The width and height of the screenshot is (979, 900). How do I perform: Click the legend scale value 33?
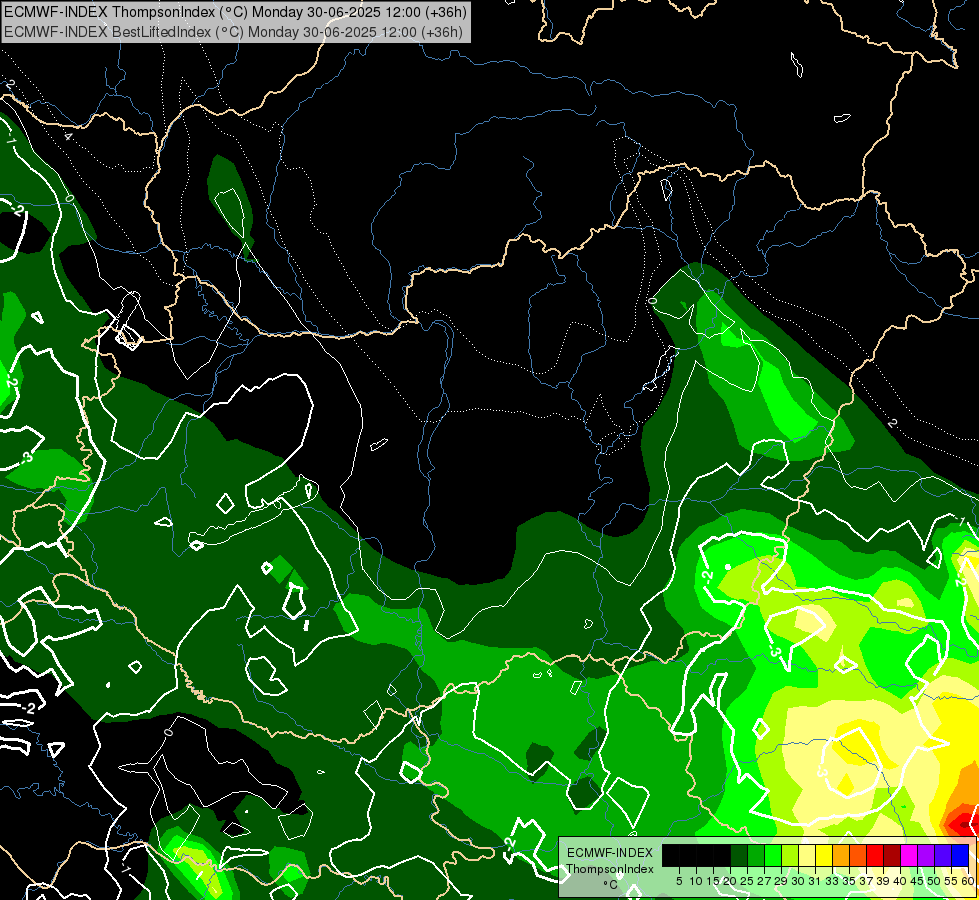click(x=832, y=881)
